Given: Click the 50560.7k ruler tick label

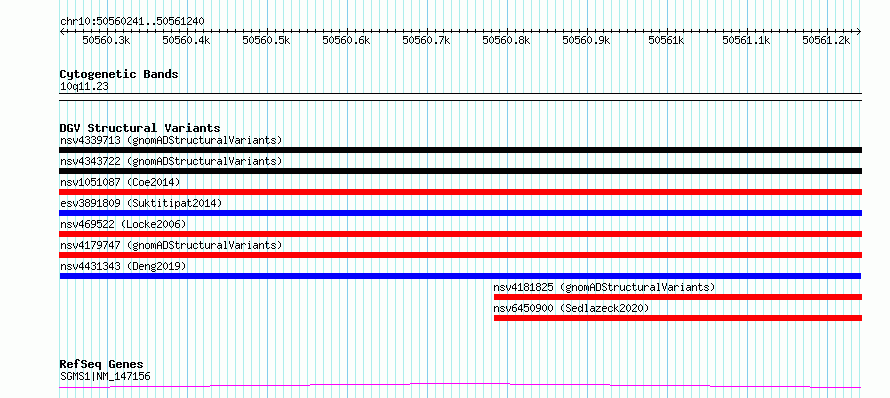Looking at the screenshot, I should point(427,40).
